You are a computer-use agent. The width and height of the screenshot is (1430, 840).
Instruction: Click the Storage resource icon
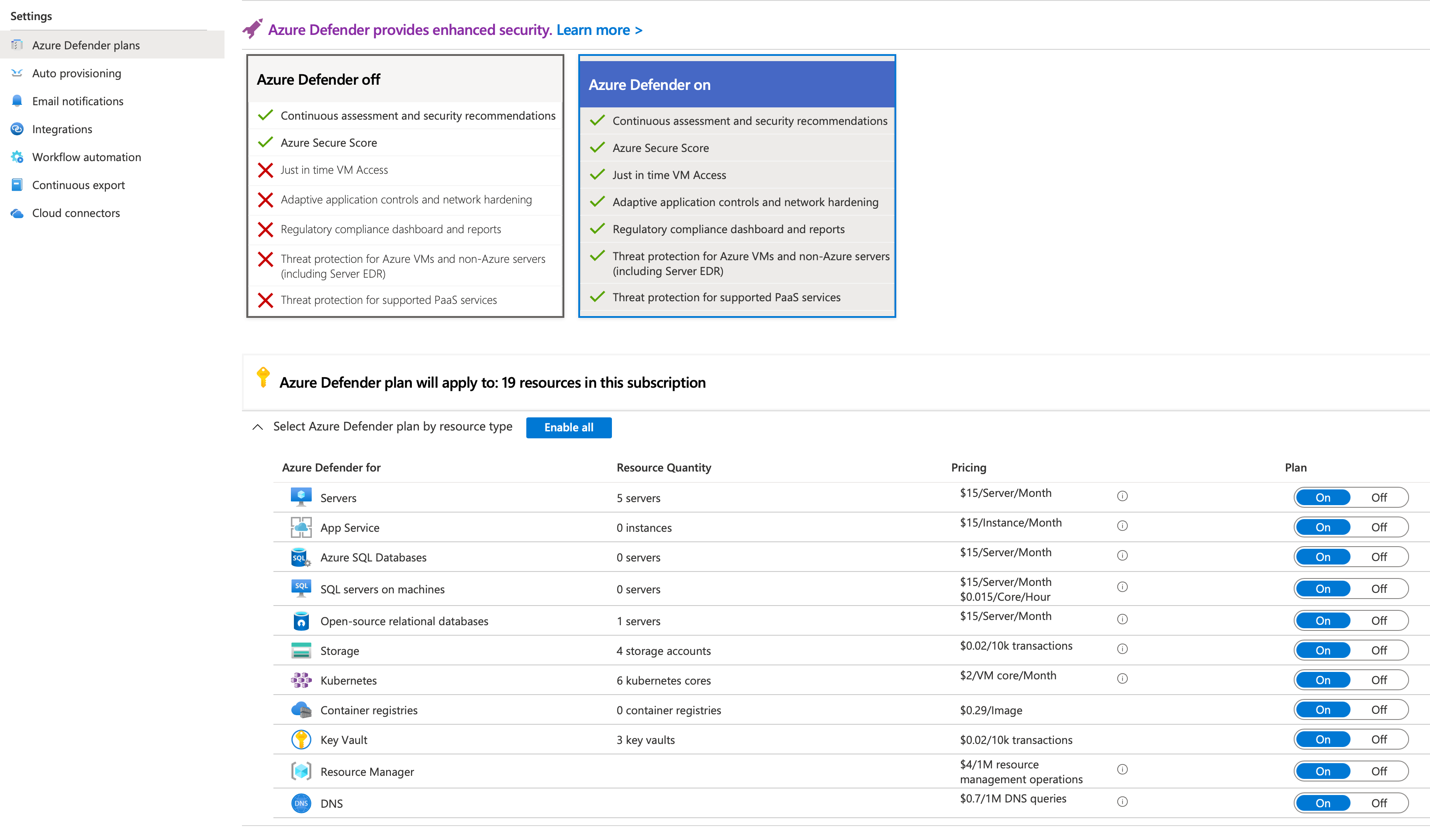pos(301,651)
